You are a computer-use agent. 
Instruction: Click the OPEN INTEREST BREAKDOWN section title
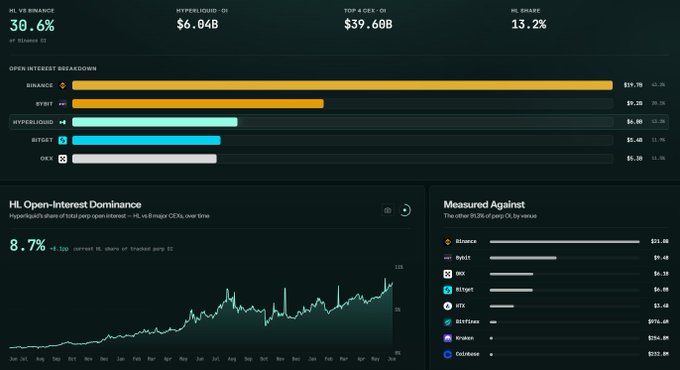pos(53,69)
